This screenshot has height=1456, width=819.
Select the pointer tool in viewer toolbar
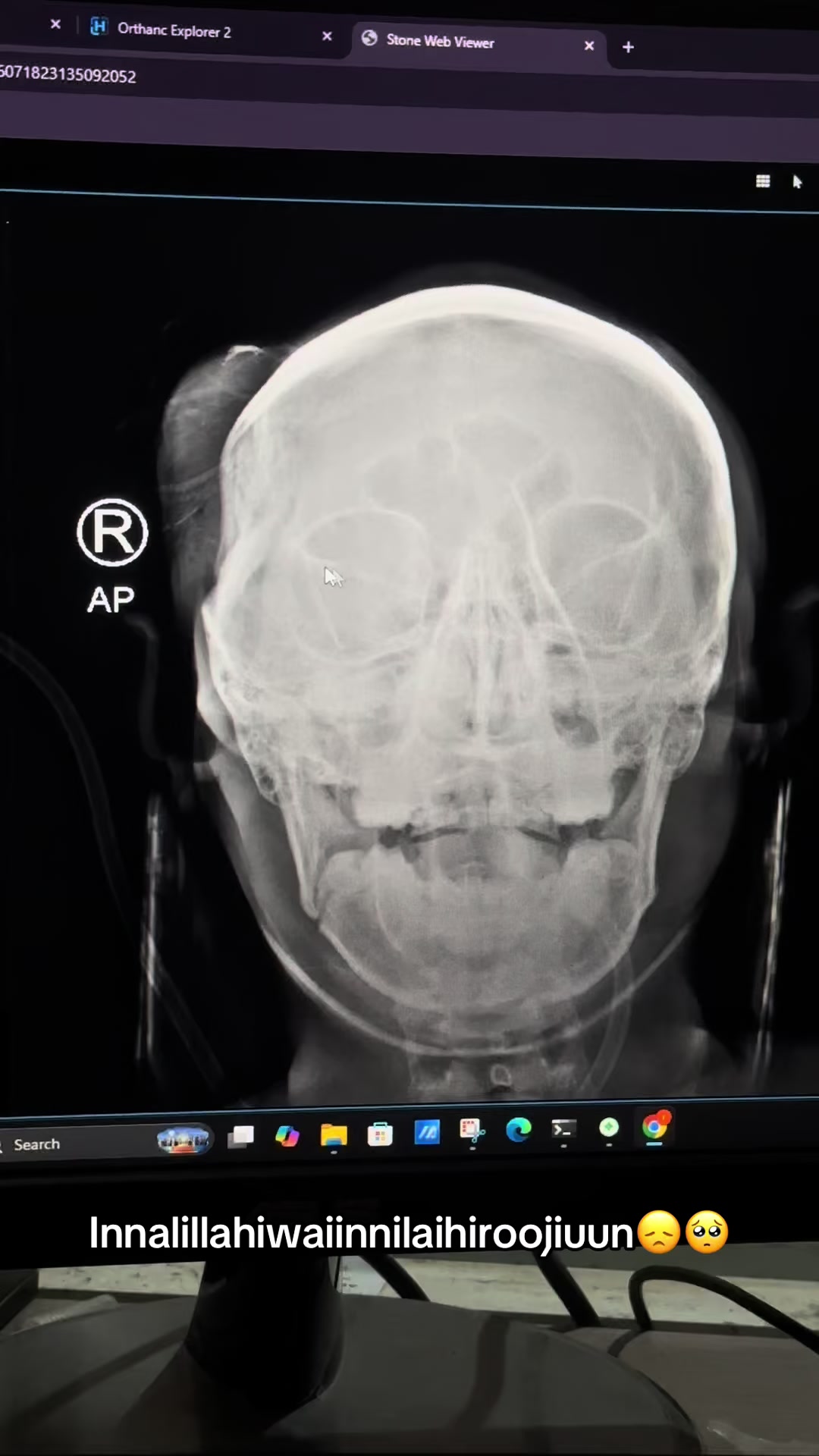[797, 182]
